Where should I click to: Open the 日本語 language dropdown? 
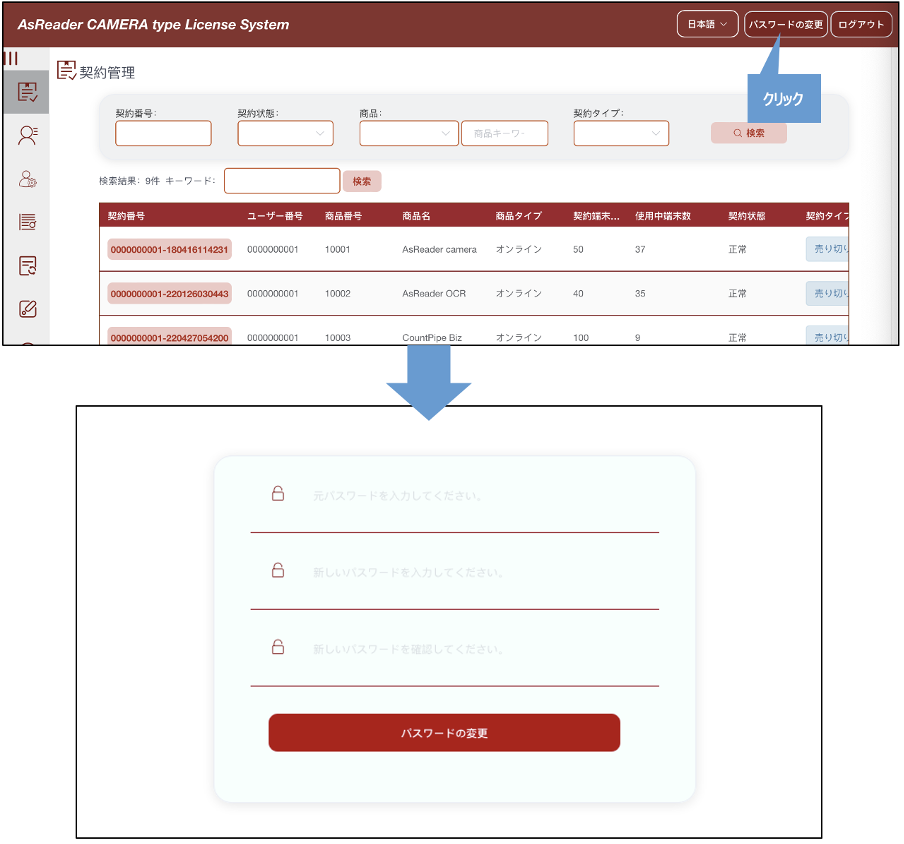coord(707,24)
